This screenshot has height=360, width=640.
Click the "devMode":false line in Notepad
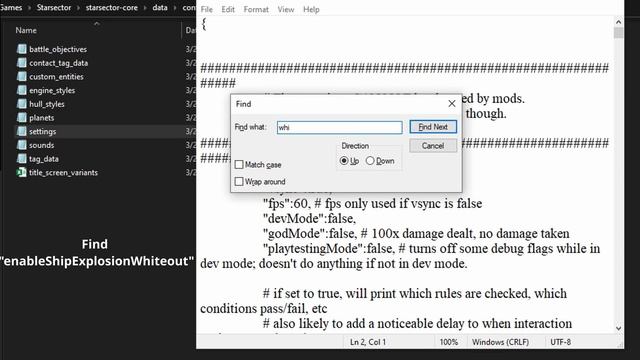coord(309,218)
